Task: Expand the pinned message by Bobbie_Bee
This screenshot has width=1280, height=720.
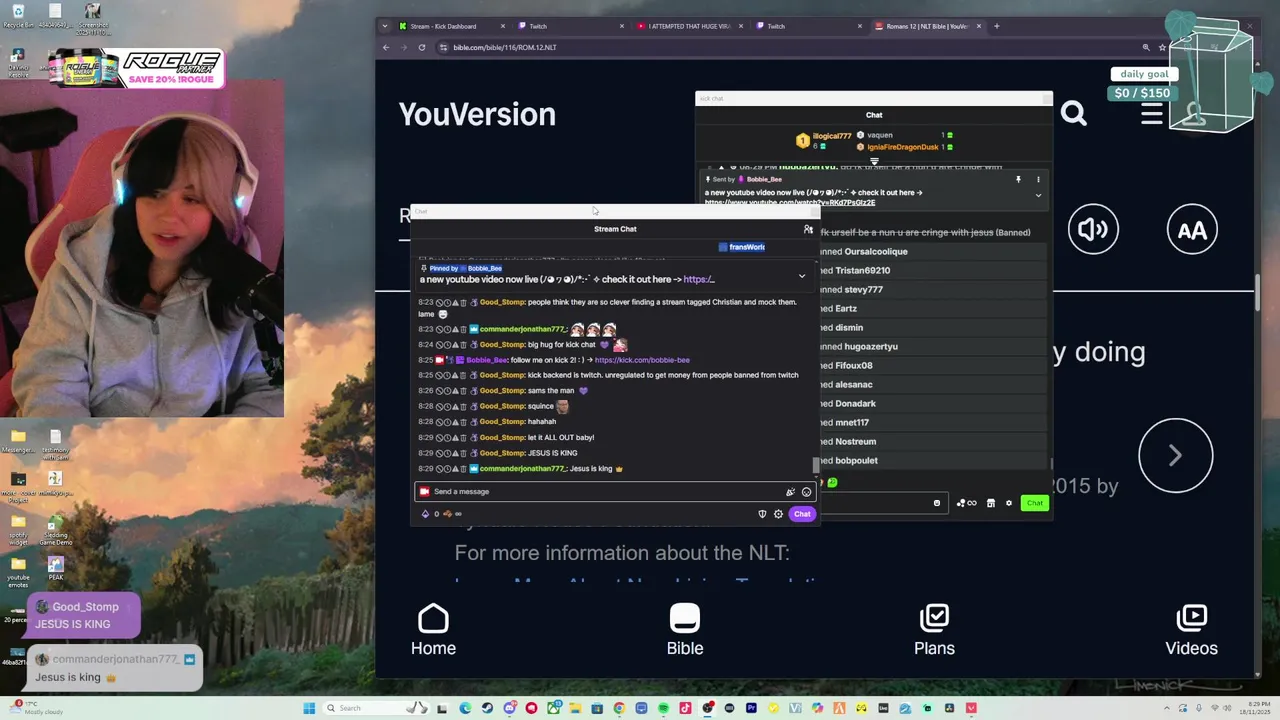Action: pos(801,276)
